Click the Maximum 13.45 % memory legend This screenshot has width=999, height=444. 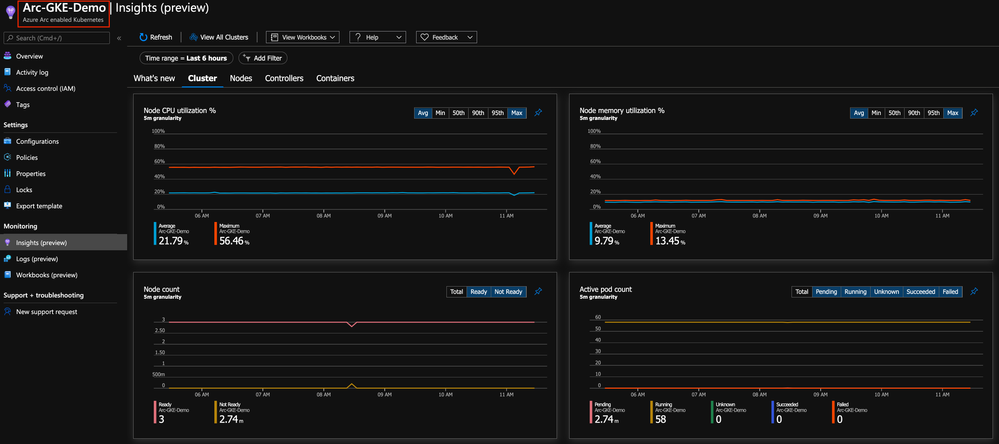point(669,234)
